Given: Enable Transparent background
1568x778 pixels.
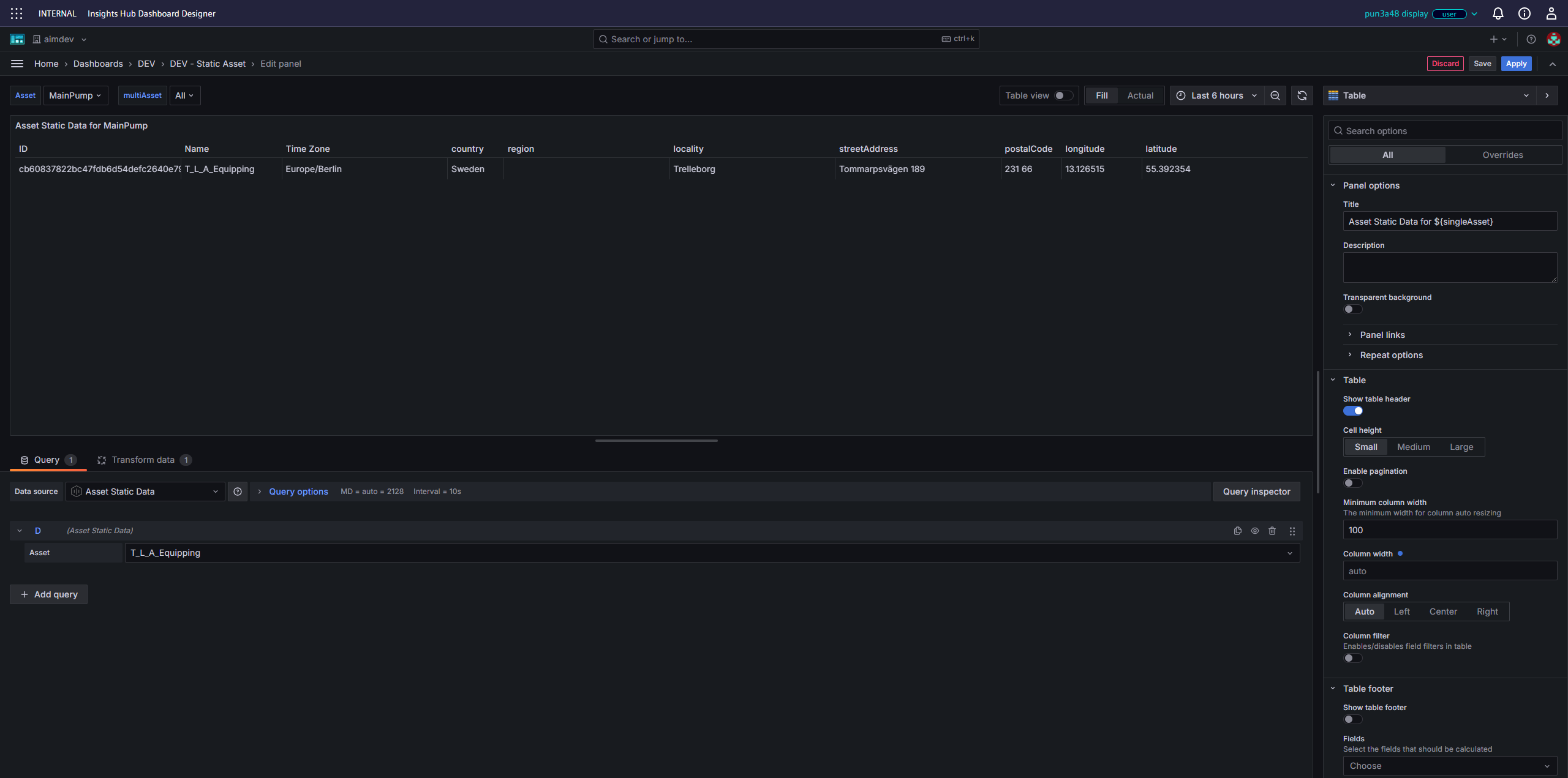Looking at the screenshot, I should tap(1352, 309).
